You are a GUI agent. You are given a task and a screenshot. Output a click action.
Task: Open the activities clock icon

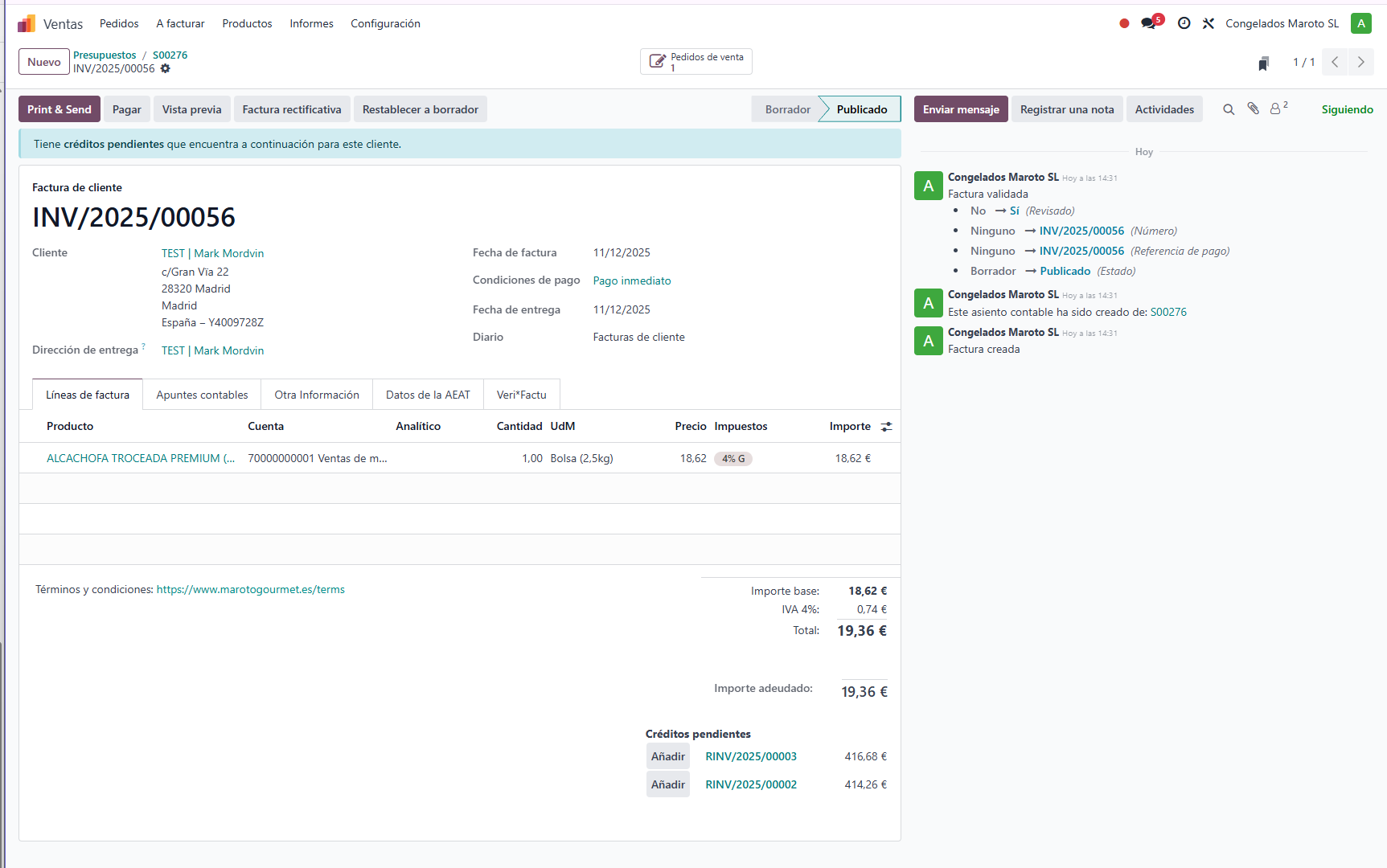tap(1184, 23)
